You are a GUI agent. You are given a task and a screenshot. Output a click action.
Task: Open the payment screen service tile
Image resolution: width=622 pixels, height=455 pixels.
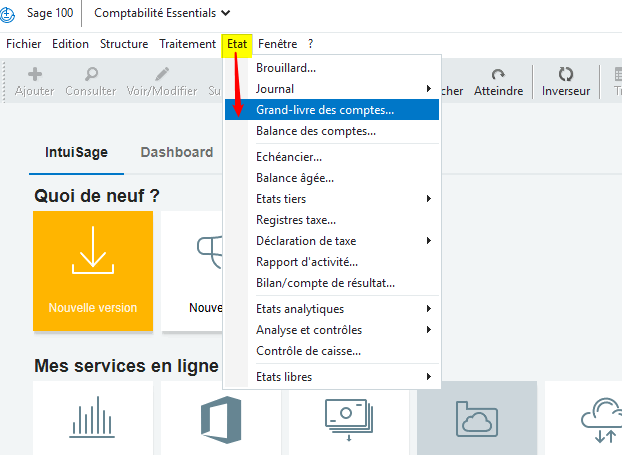(349, 417)
